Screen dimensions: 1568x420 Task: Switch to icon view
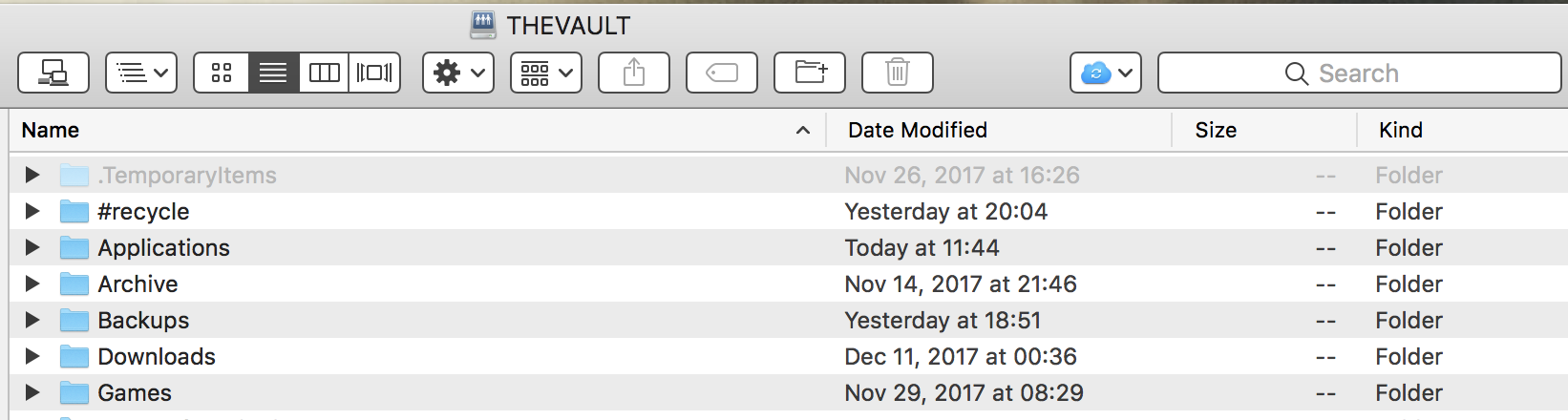(222, 73)
